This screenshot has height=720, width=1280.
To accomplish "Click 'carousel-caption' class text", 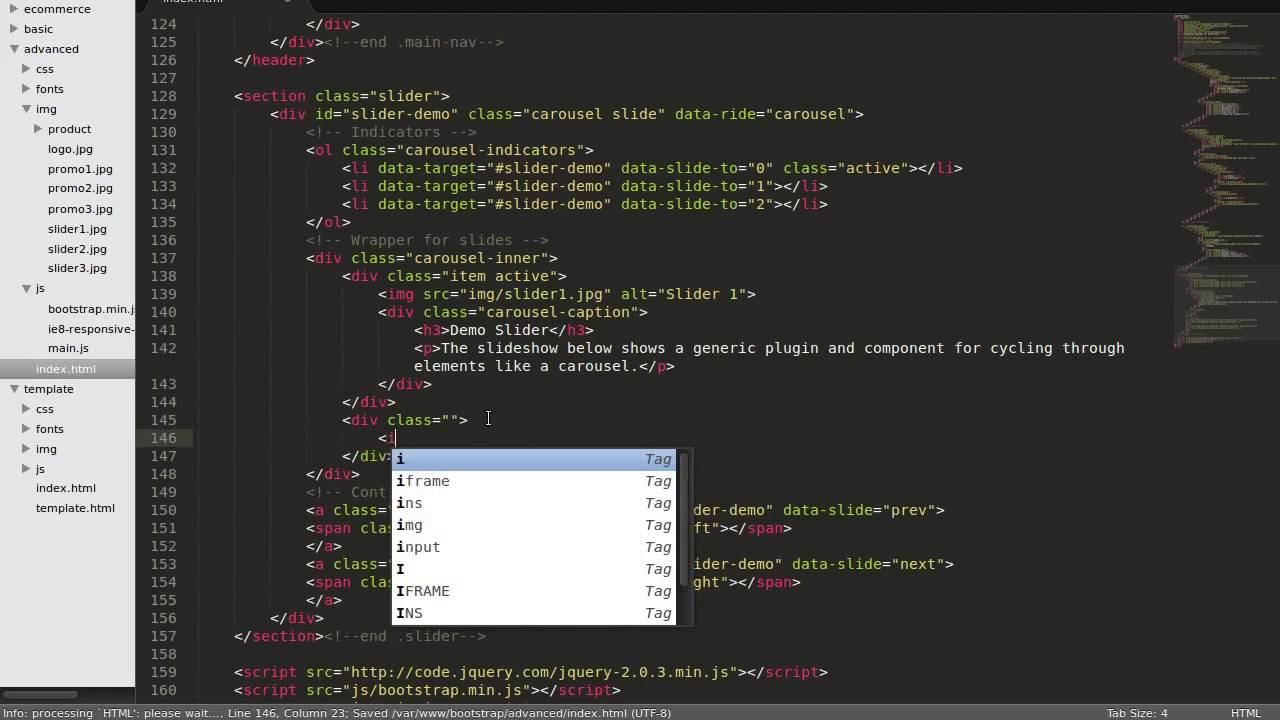I will click(x=562, y=312).
